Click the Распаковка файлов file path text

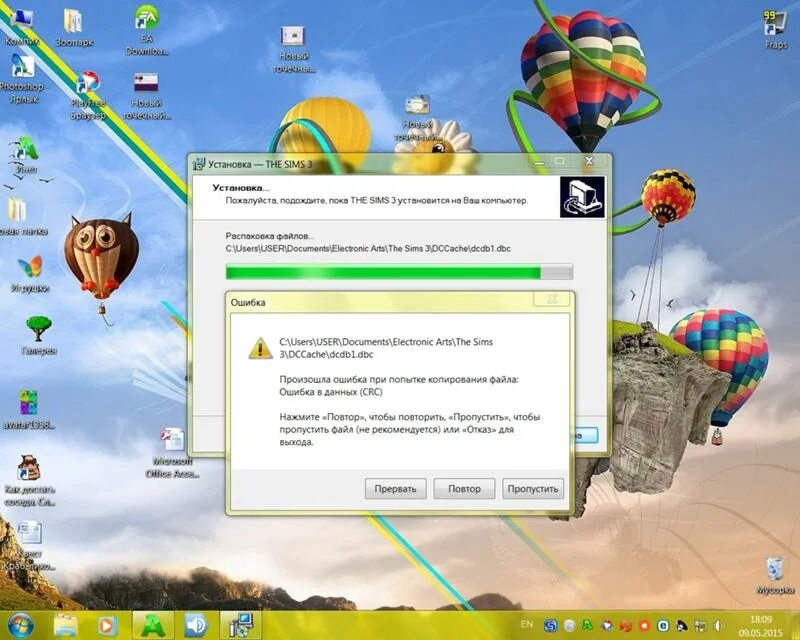tap(368, 249)
